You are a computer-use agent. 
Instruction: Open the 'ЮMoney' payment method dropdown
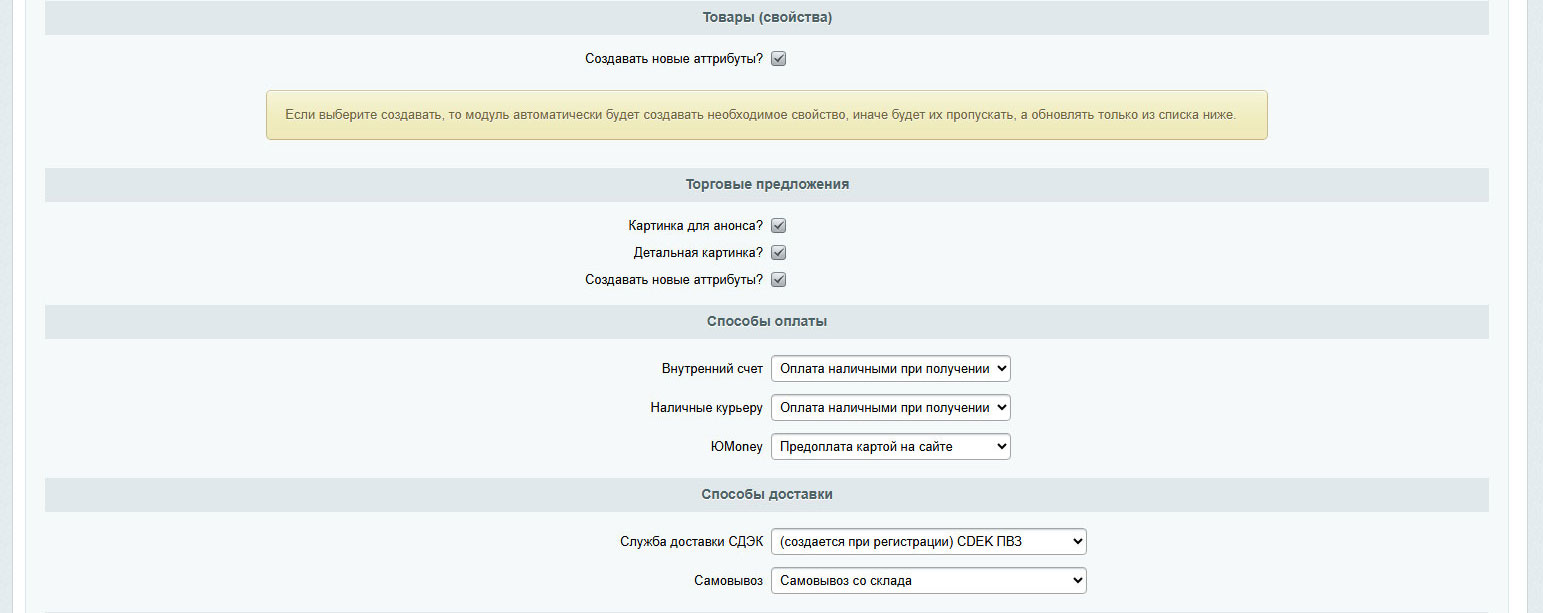[890, 447]
